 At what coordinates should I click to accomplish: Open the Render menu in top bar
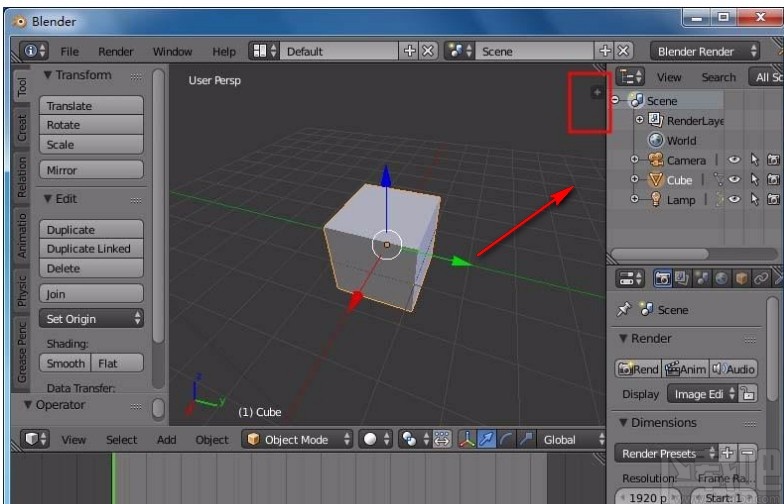[x=116, y=52]
